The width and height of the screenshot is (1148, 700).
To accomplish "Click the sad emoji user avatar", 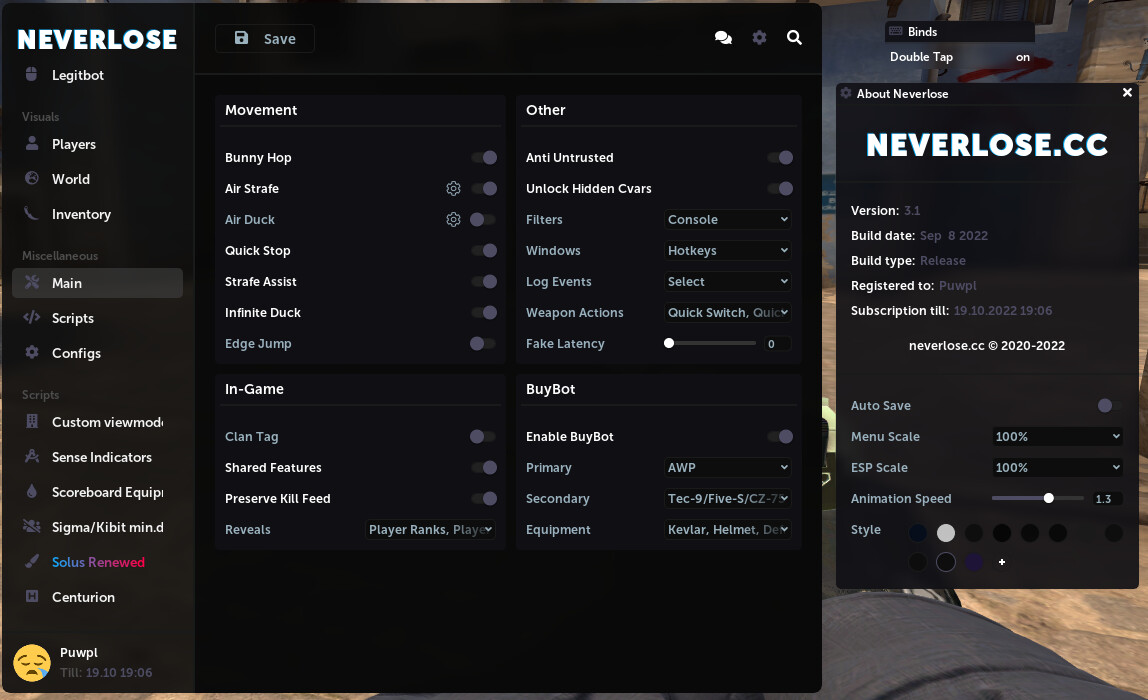I will click(32, 663).
